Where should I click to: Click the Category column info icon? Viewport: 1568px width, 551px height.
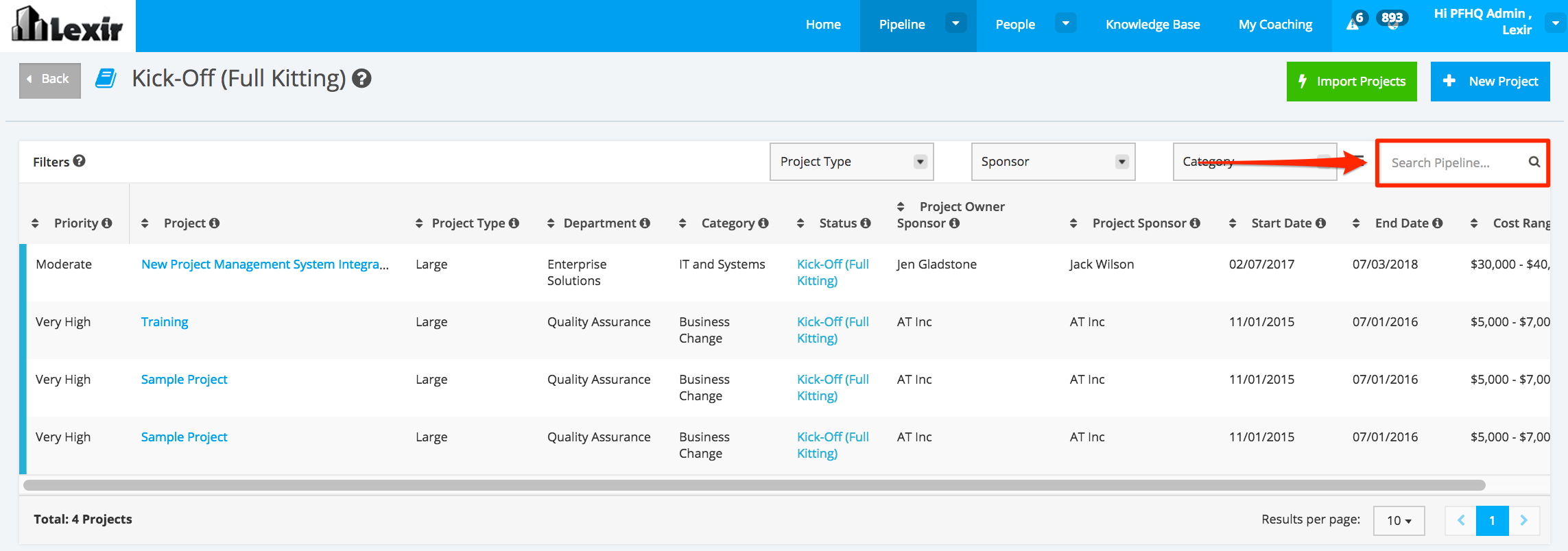763,223
